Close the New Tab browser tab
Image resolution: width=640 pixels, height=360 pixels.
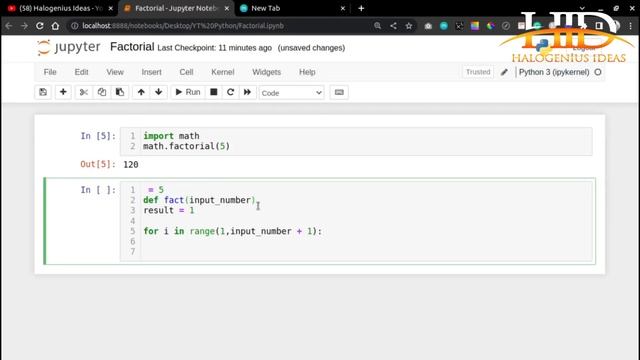342,8
